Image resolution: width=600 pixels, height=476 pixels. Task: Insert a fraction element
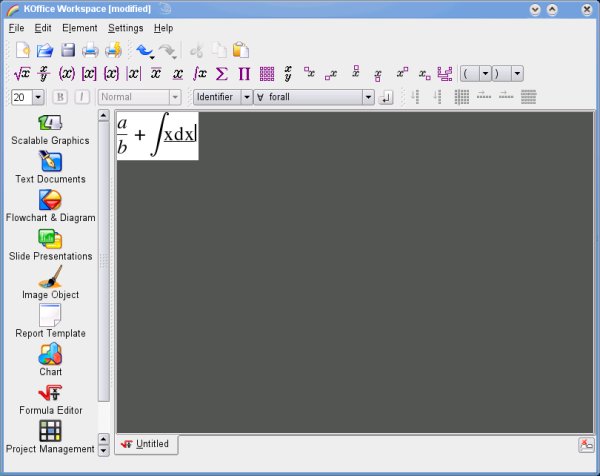click(x=44, y=73)
